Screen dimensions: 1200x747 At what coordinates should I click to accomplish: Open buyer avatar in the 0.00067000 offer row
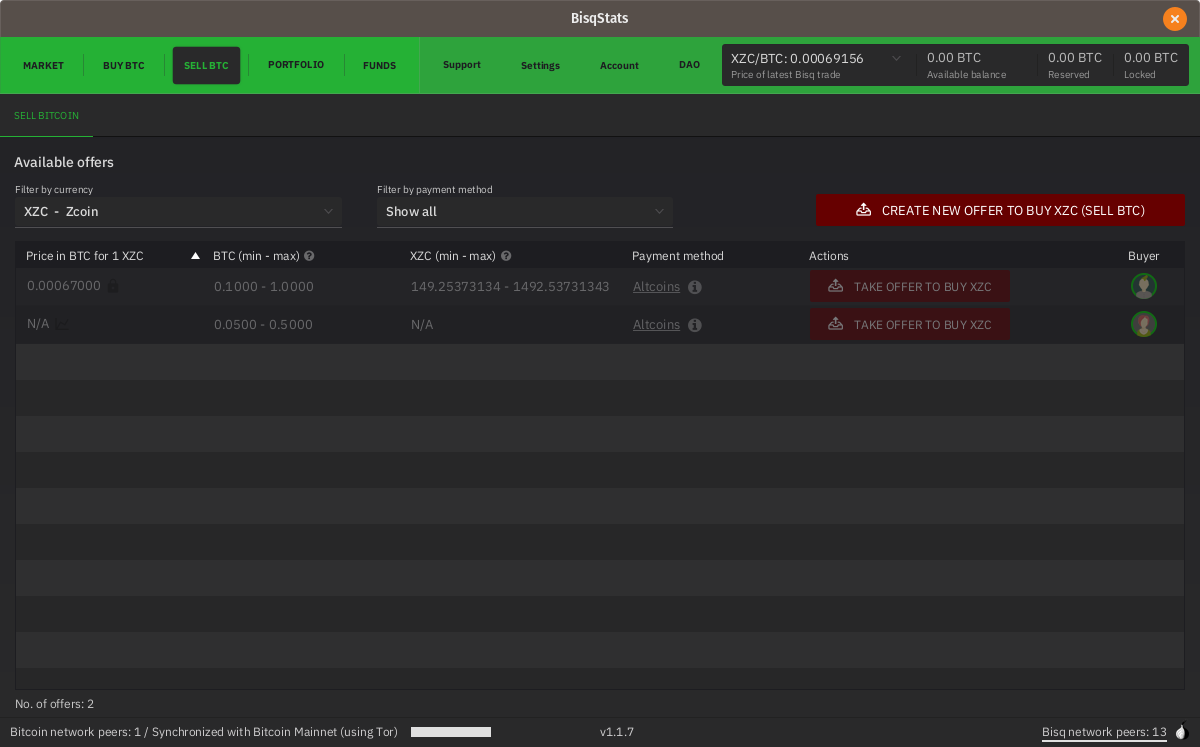pyautogui.click(x=1144, y=286)
